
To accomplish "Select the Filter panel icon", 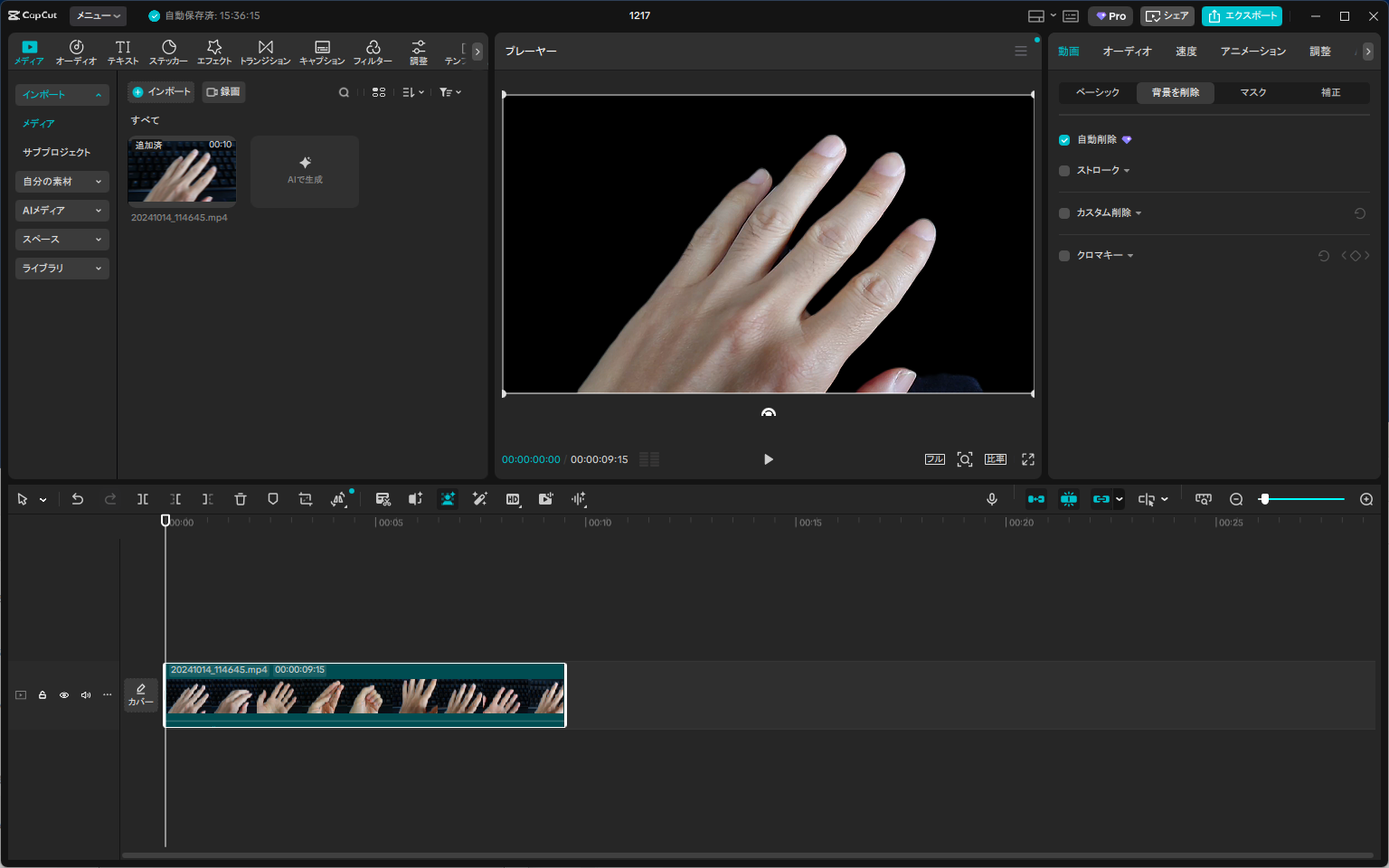I will 373,51.
